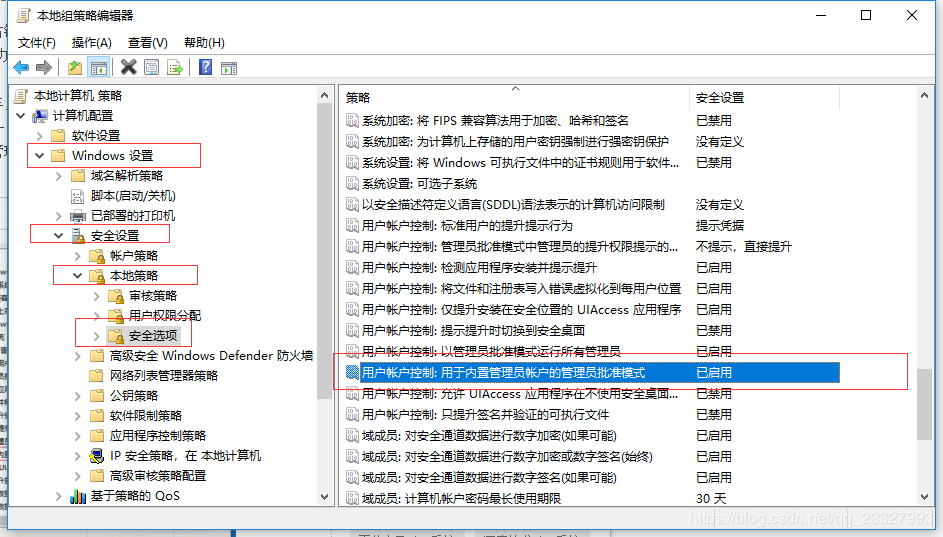Click the tree pane vertical scrollbar thumb
This screenshot has width=943, height=537.
(x=325, y=251)
